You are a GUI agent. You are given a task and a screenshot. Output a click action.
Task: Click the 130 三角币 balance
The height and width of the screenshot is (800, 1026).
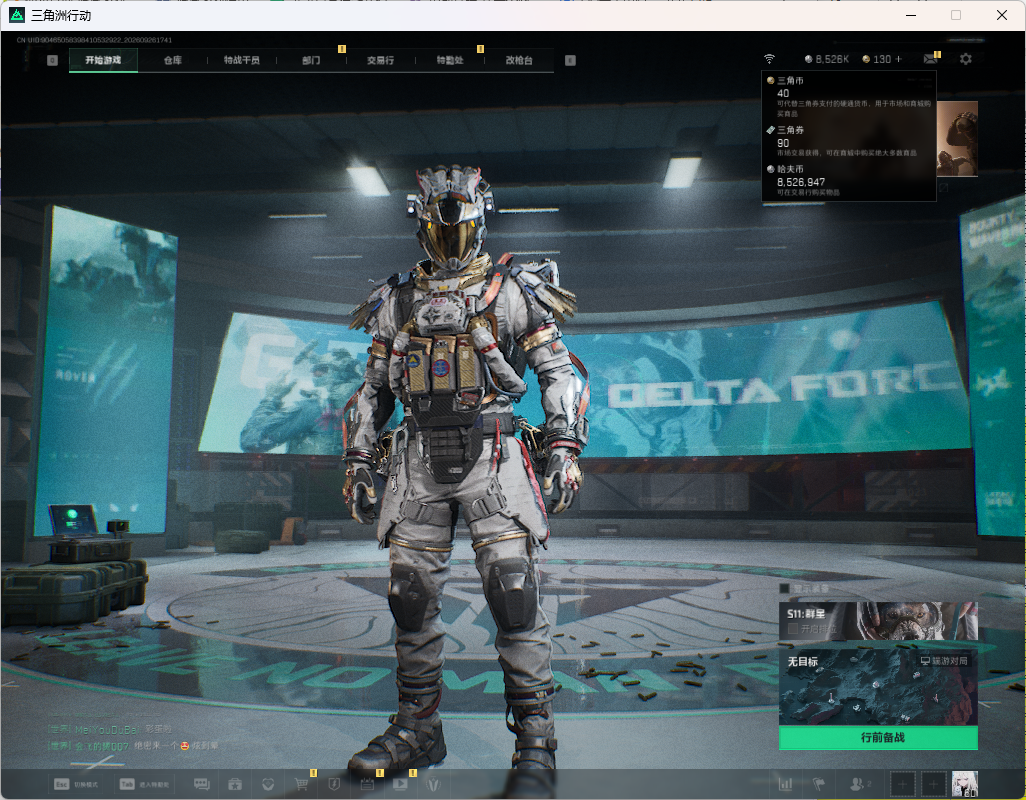click(x=877, y=59)
